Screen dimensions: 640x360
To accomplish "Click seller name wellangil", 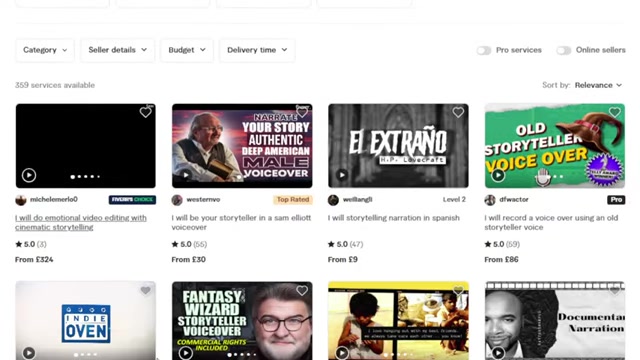I will [358, 200].
